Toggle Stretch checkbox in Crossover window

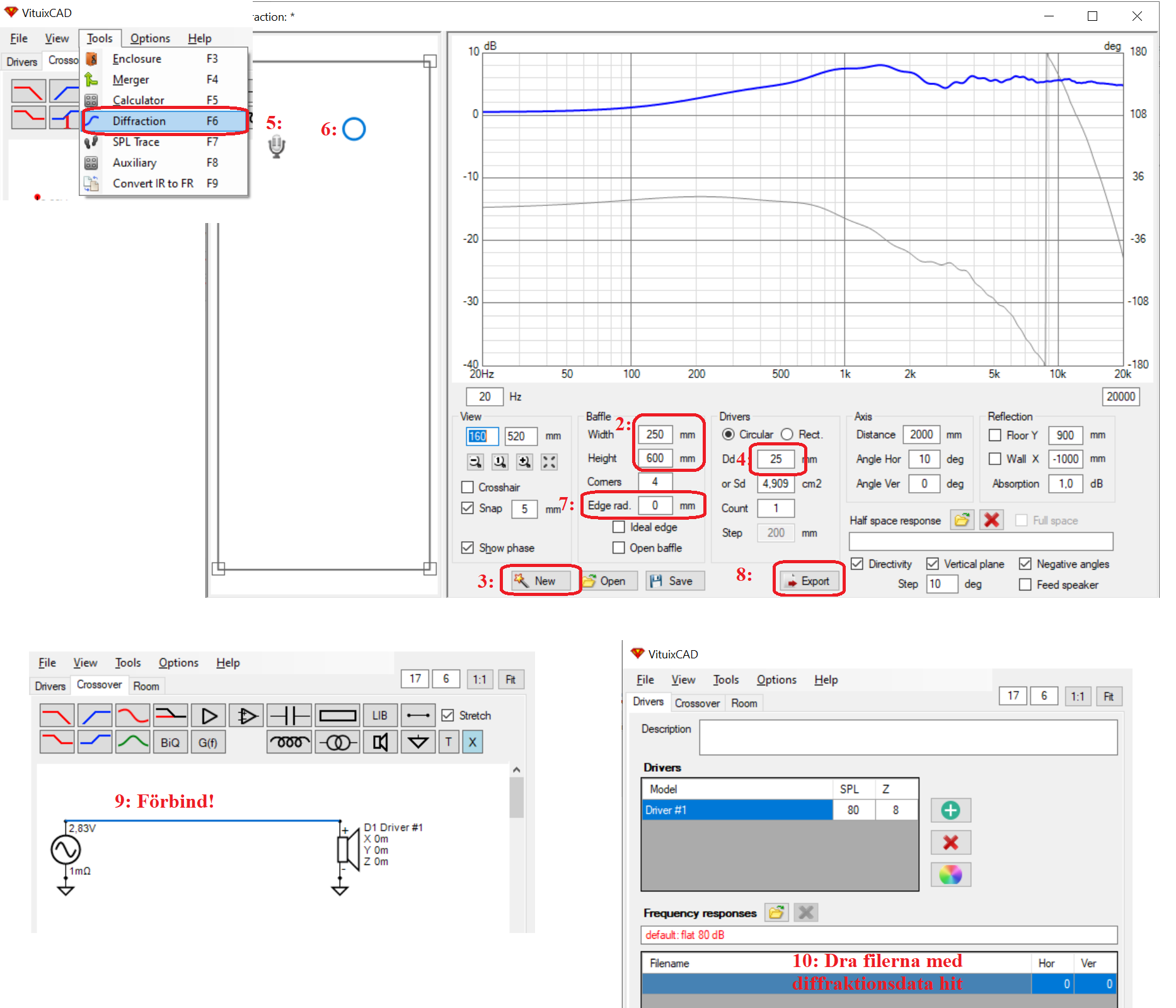click(448, 715)
